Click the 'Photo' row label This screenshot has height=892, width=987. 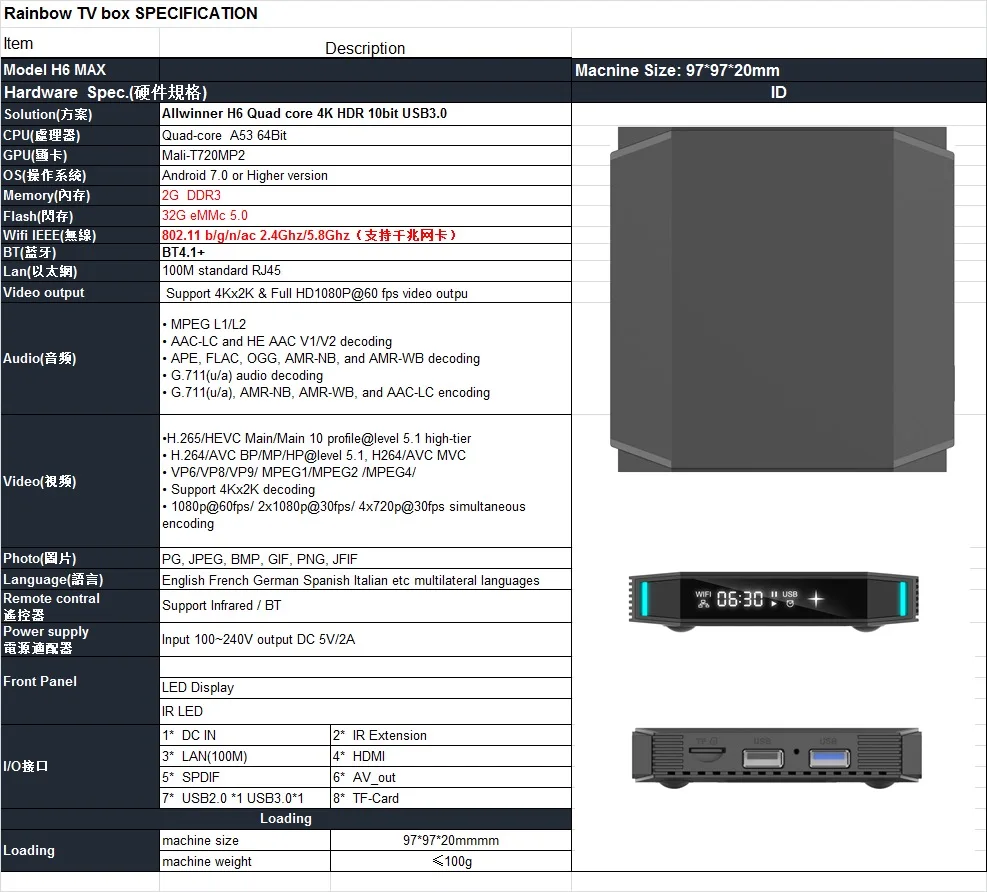[x=80, y=558]
